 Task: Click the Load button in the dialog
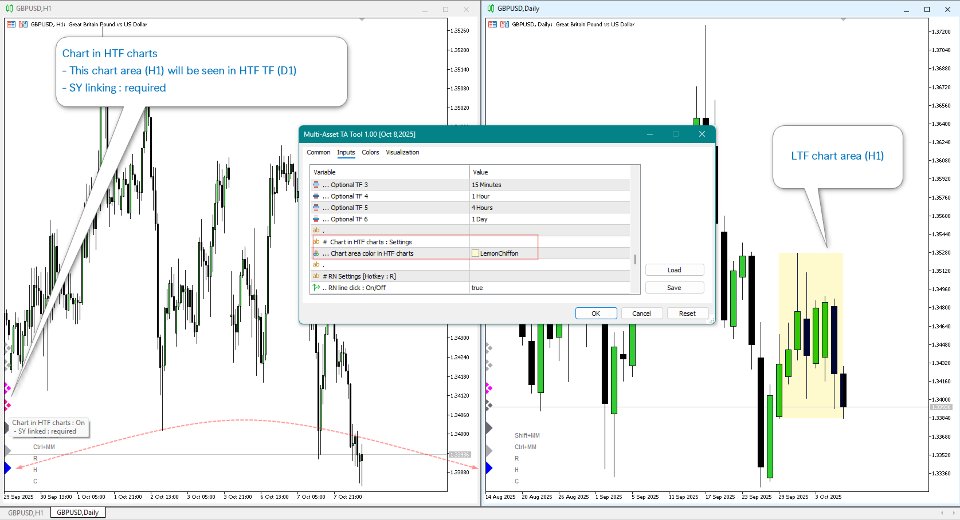click(674, 269)
